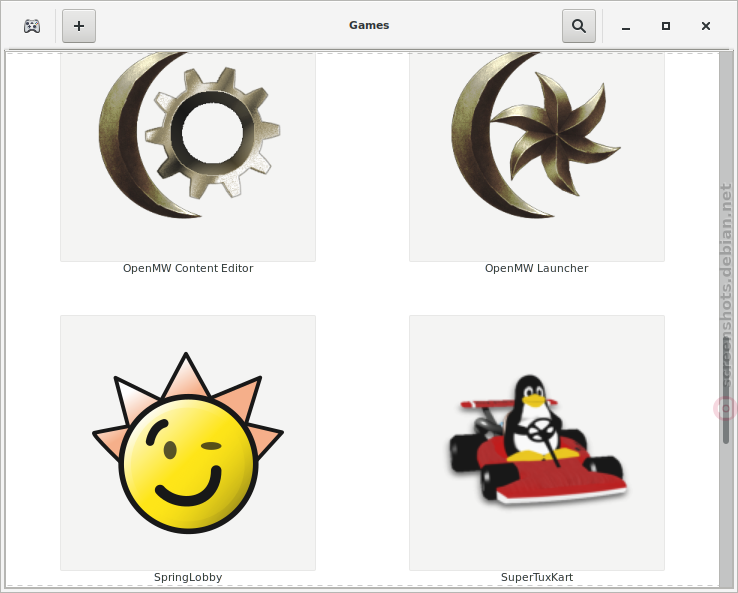Click the gamepad icon in the header bar
738x593 pixels.
pyautogui.click(x=32, y=26)
